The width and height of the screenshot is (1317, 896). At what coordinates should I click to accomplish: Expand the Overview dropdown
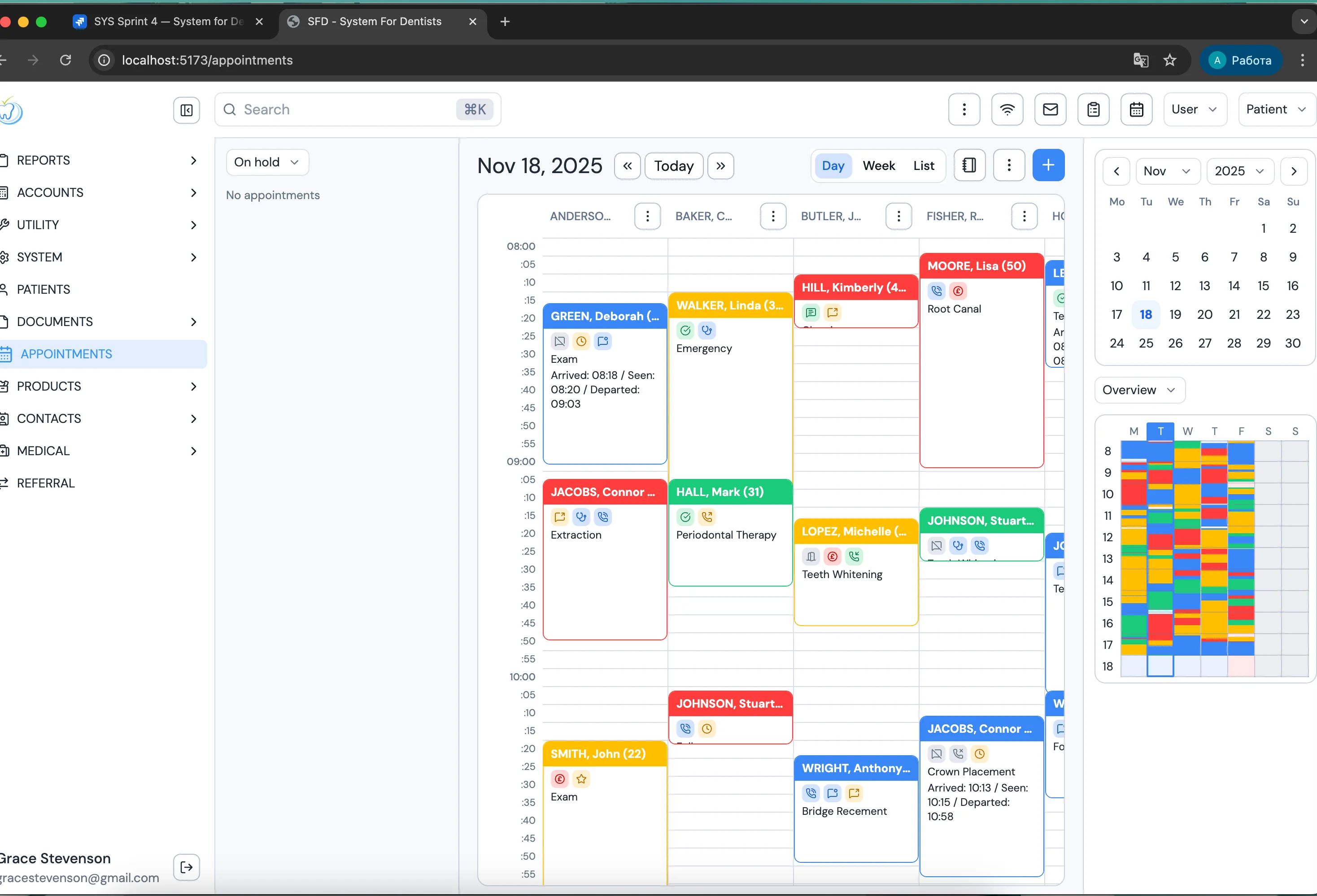(x=1139, y=390)
